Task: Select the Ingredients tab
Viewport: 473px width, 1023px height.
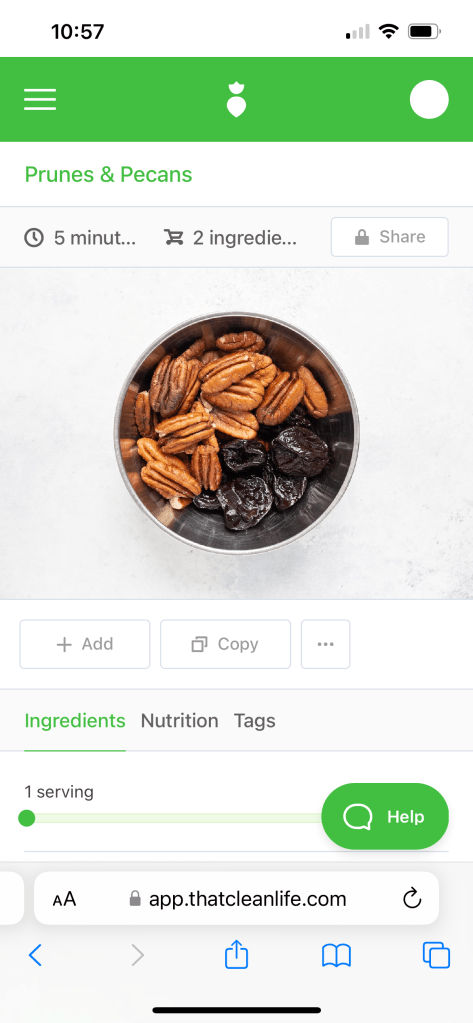Action: tap(75, 721)
